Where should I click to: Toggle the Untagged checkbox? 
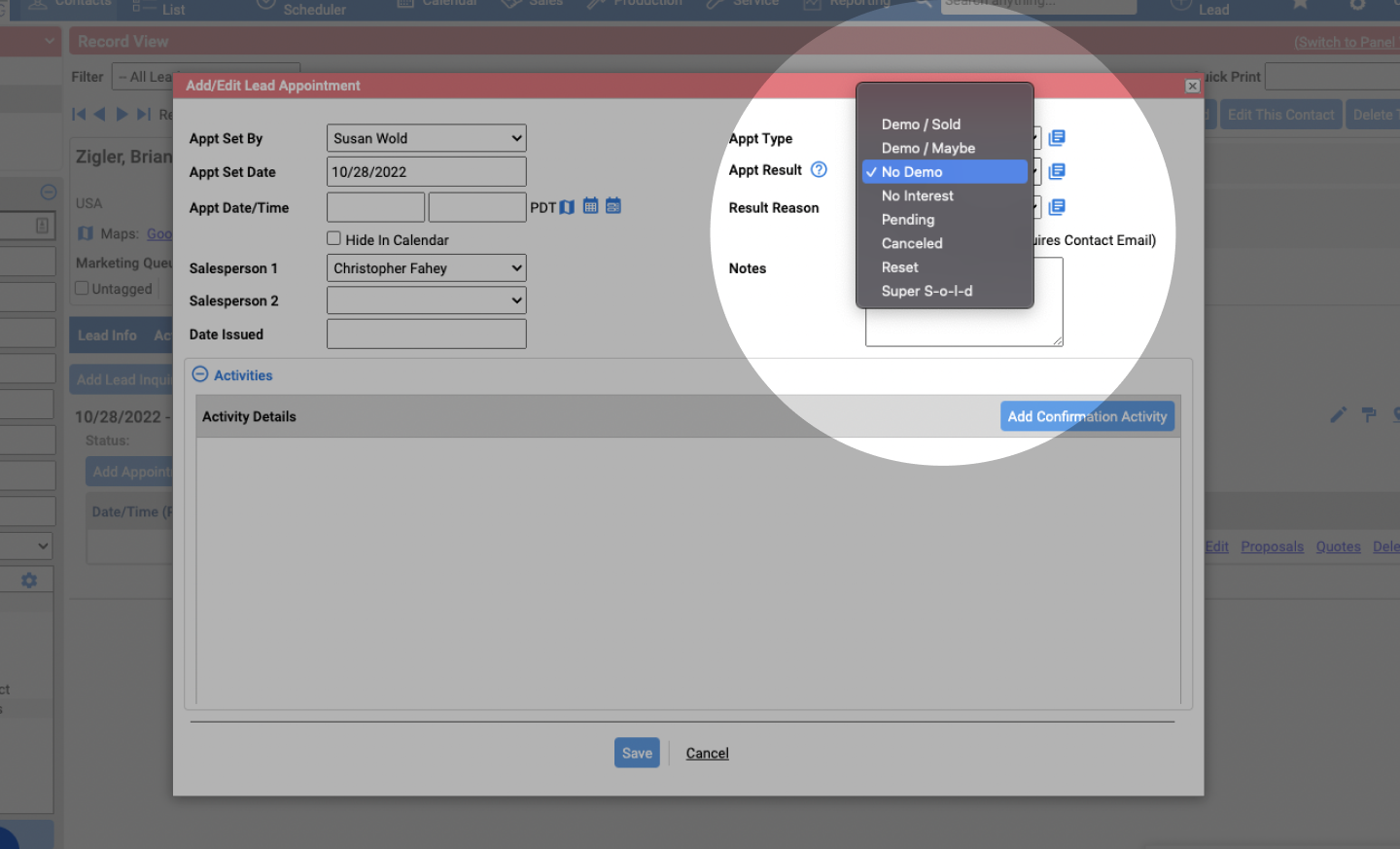pos(82,288)
